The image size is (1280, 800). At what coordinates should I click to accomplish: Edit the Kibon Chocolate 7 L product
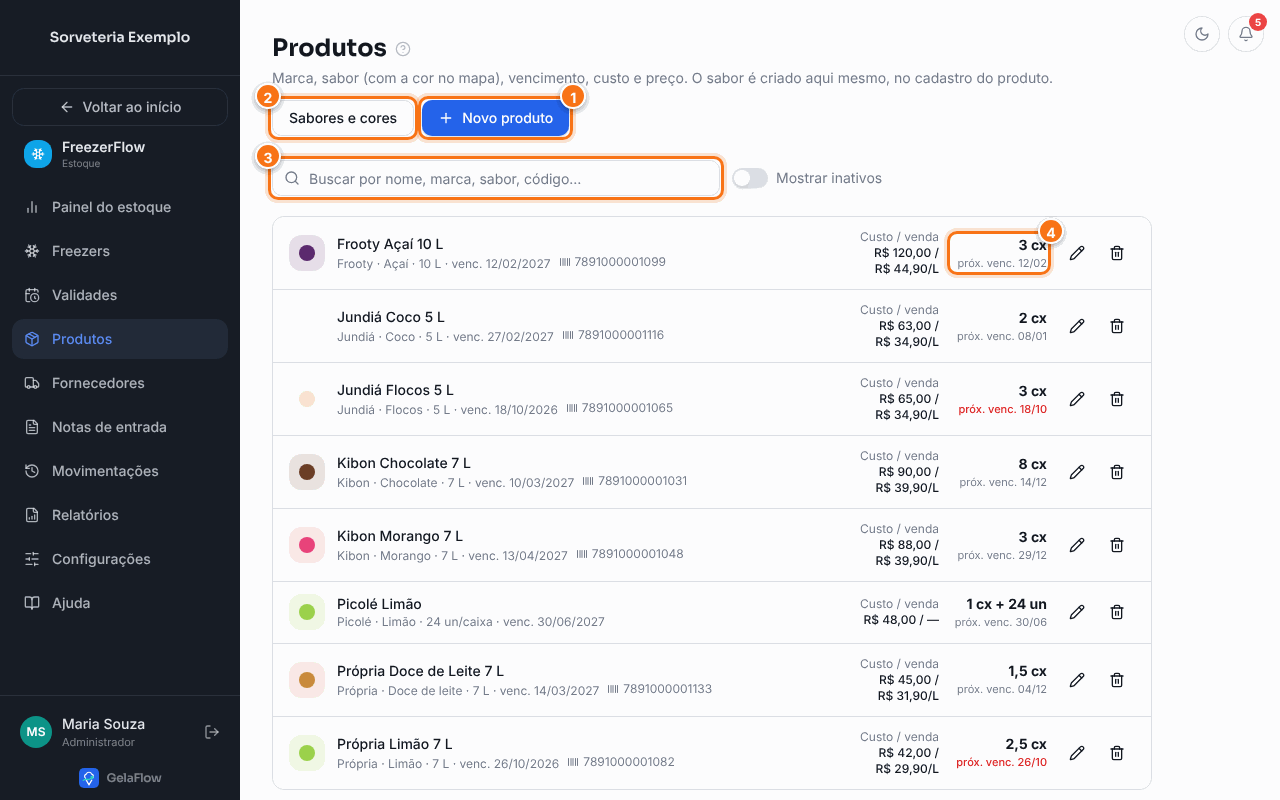pos(1077,472)
